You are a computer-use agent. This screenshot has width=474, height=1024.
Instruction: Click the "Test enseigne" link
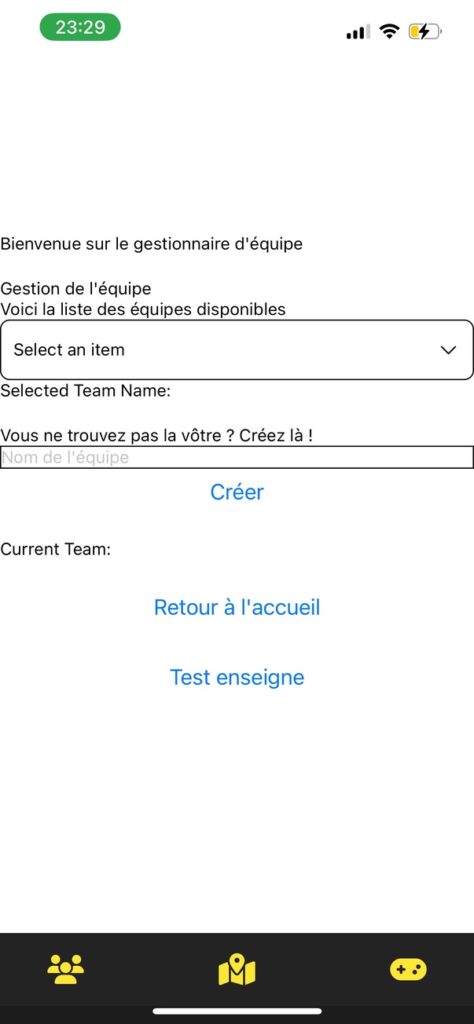[237, 677]
